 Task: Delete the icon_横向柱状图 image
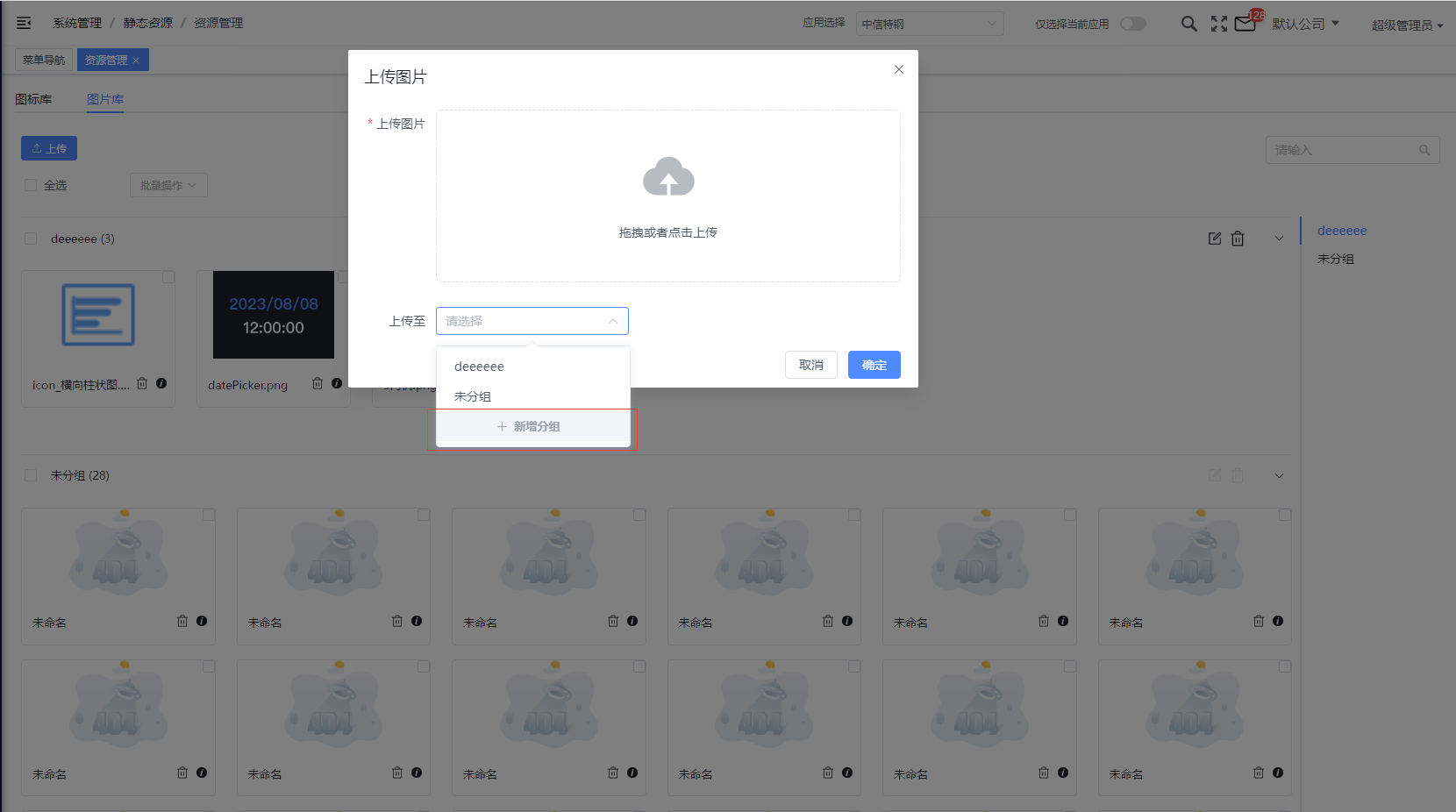tap(142, 383)
